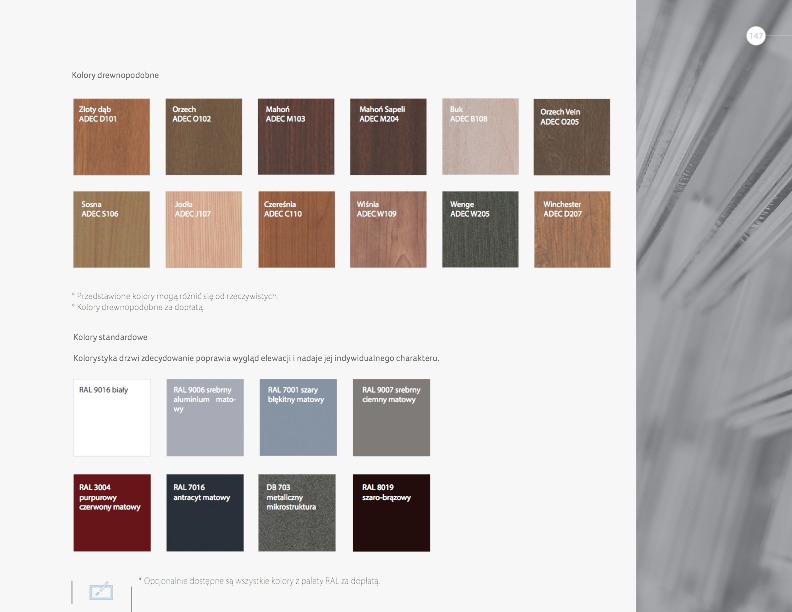The height and width of the screenshot is (612, 792).
Task: Pick the RAL 7016 antracyt matowy swatch
Action: tap(205, 513)
